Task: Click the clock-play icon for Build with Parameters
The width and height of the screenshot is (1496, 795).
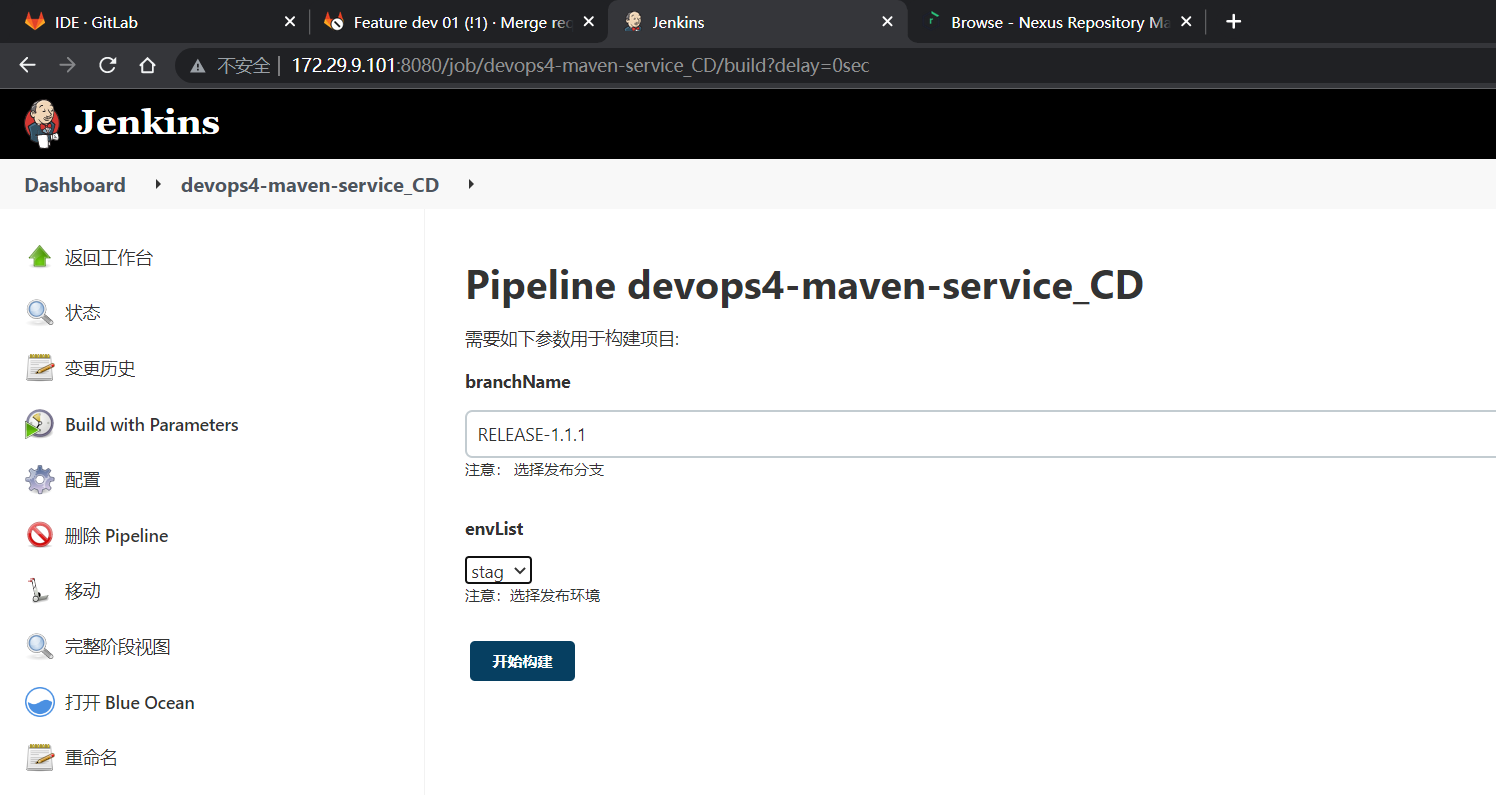Action: pos(40,424)
